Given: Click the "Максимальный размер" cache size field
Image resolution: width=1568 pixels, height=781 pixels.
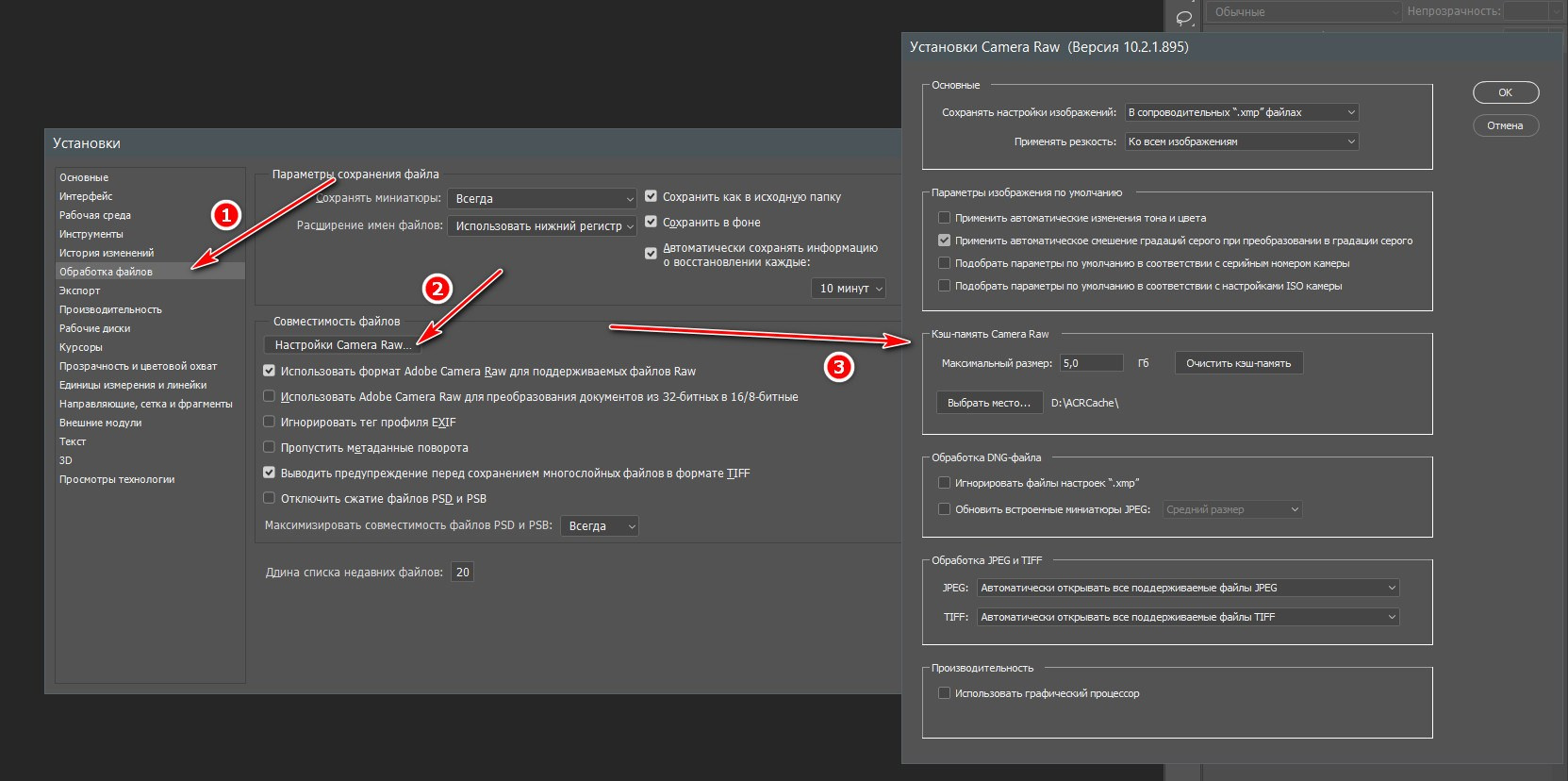Looking at the screenshot, I should coord(1092,363).
